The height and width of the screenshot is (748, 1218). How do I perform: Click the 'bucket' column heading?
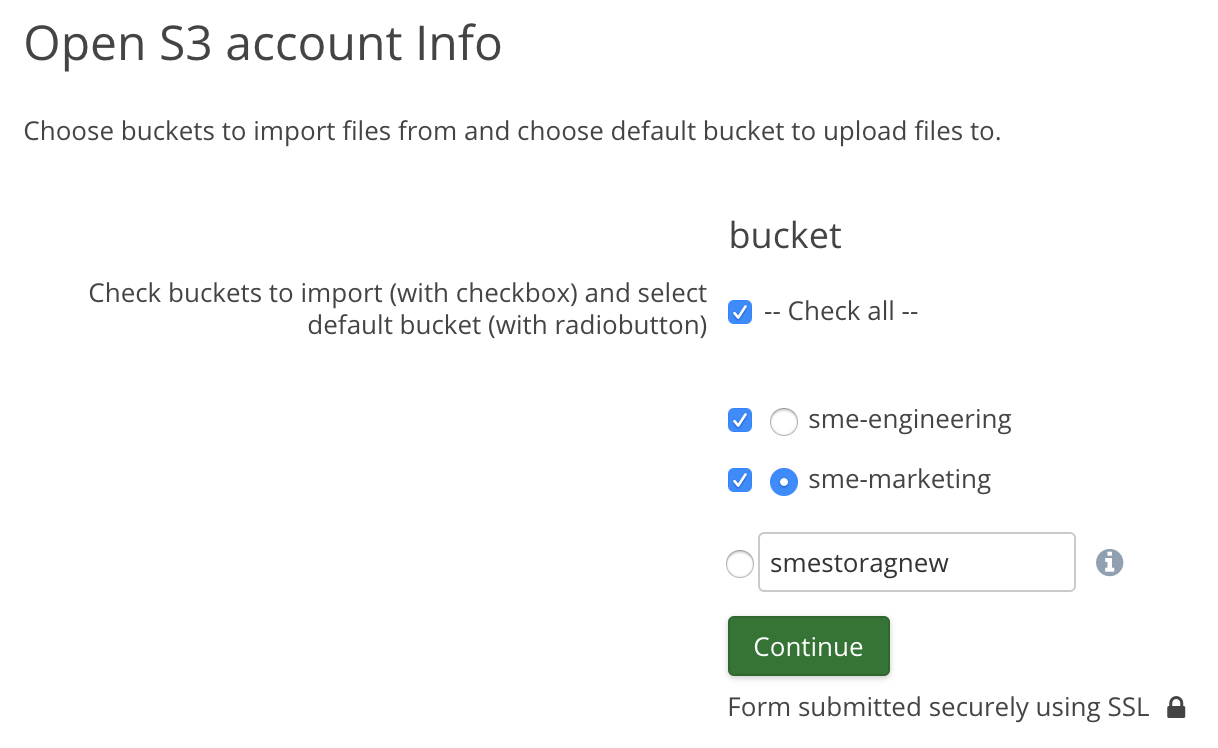tap(785, 235)
